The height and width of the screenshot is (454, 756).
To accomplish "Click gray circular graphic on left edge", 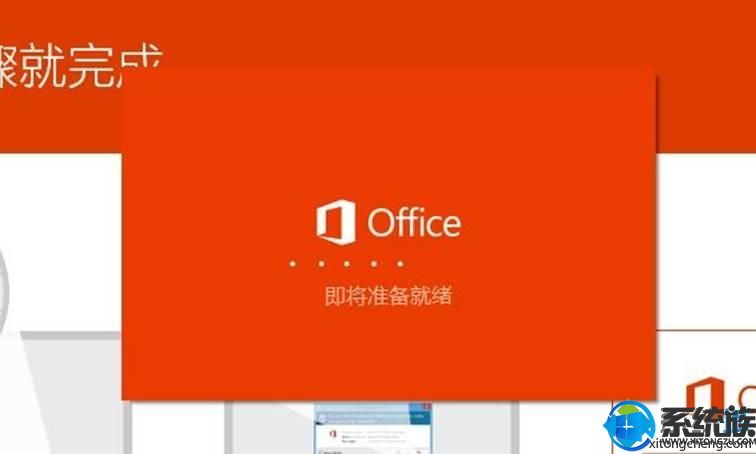I will click(4, 289).
